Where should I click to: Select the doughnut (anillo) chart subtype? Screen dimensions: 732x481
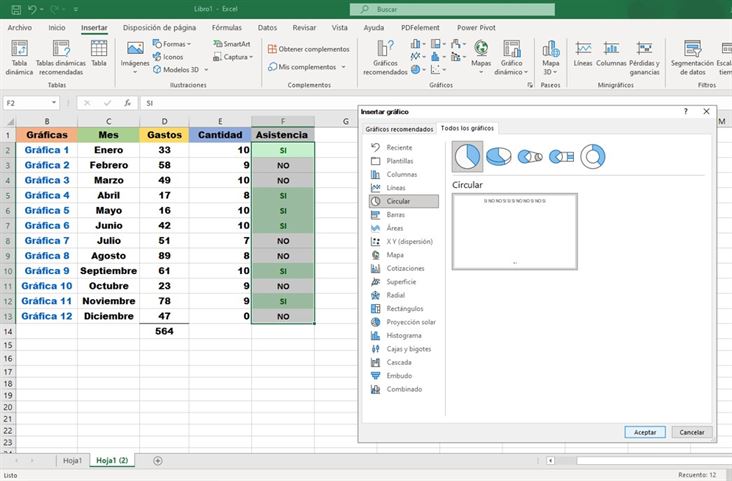tap(593, 156)
